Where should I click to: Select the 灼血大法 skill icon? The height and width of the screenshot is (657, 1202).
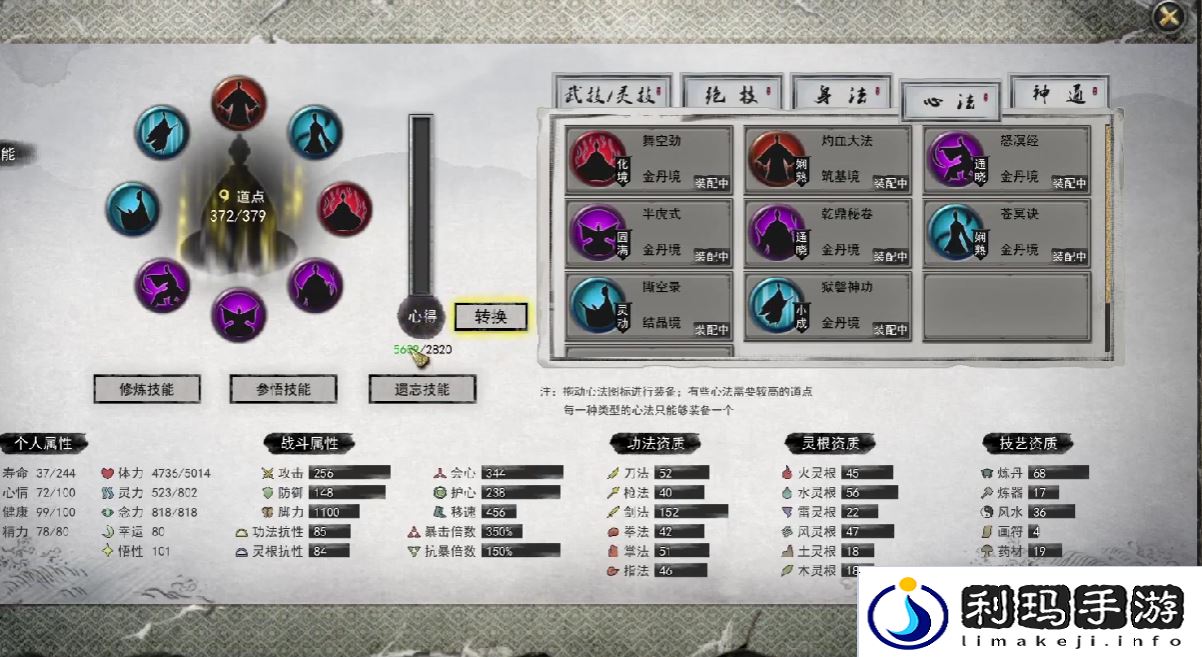776,159
